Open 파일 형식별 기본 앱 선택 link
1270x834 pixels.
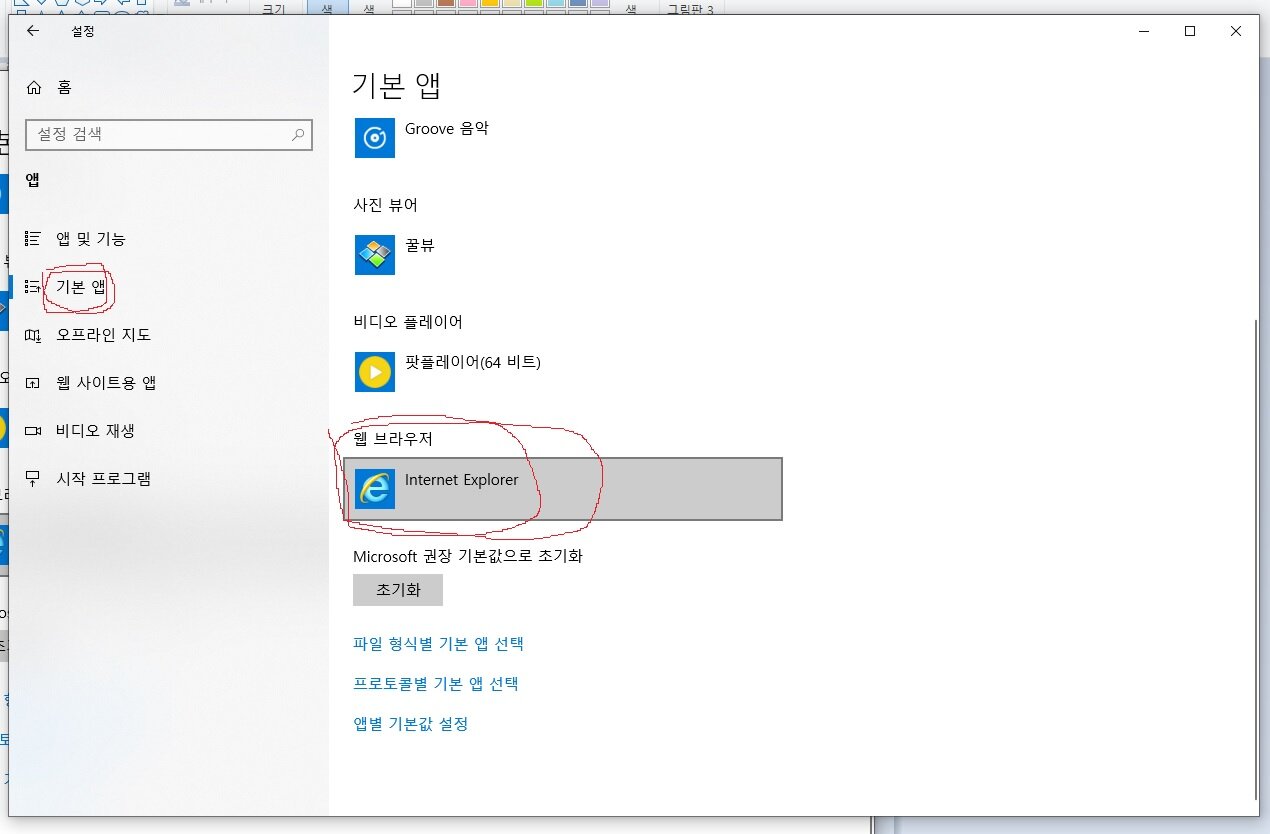[x=438, y=644]
